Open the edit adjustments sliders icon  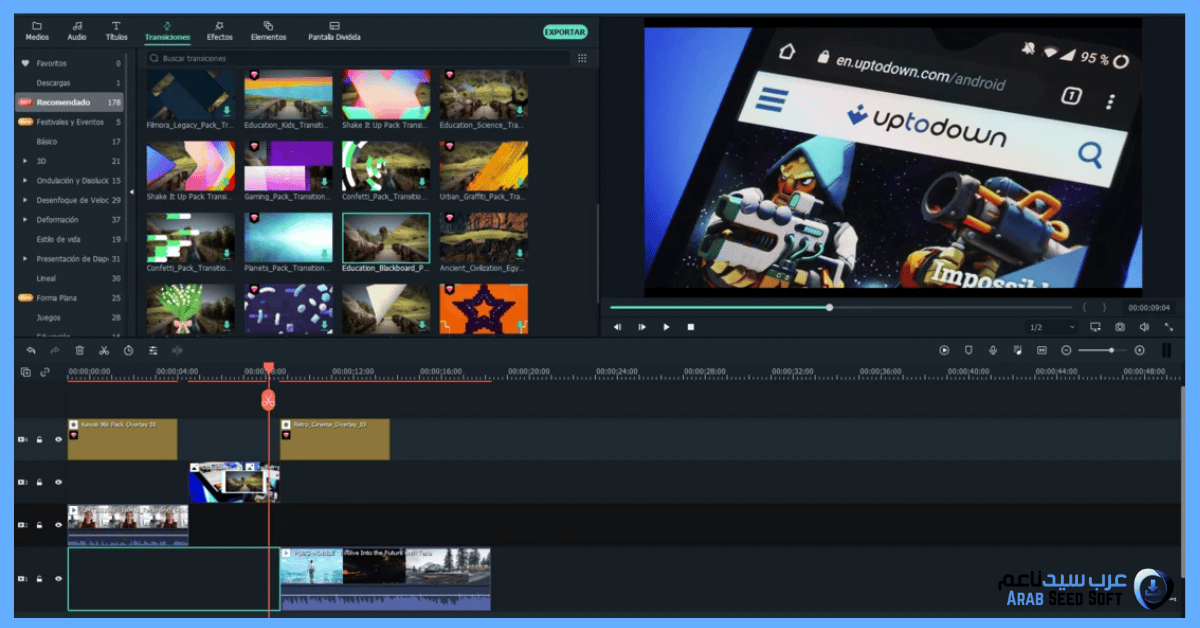153,350
